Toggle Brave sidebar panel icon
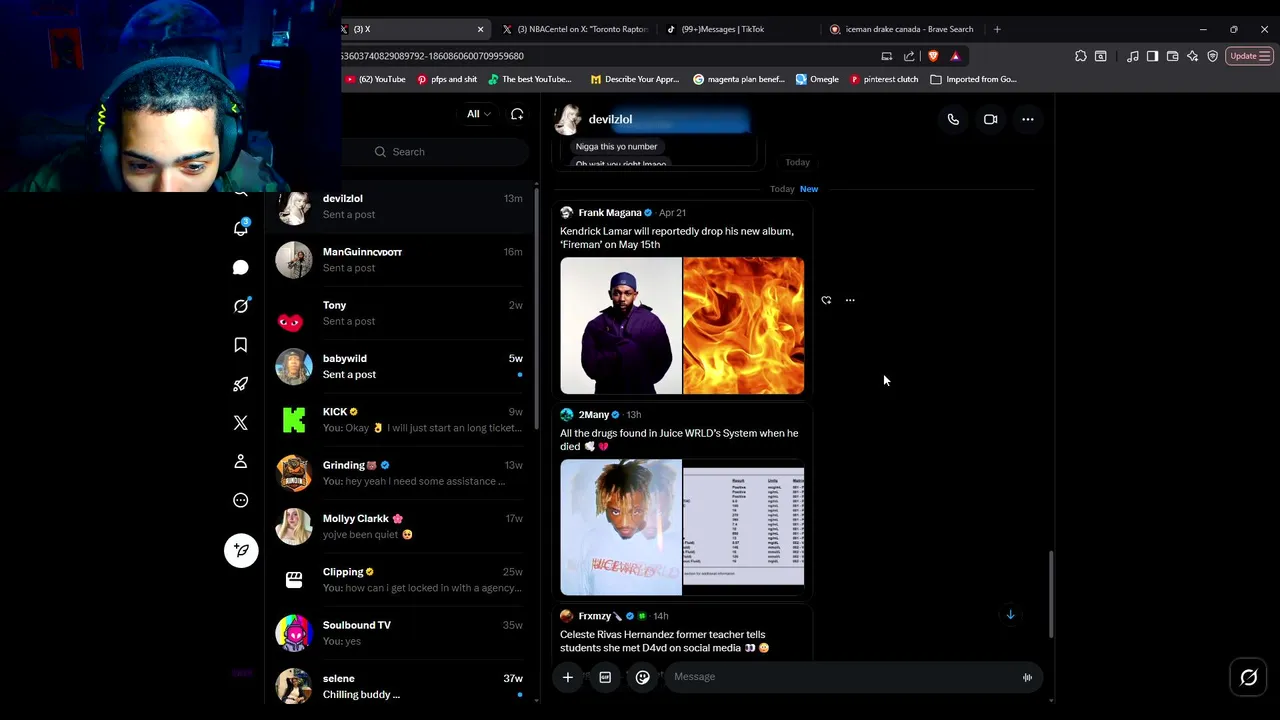This screenshot has width=1280, height=720. click(x=1152, y=56)
